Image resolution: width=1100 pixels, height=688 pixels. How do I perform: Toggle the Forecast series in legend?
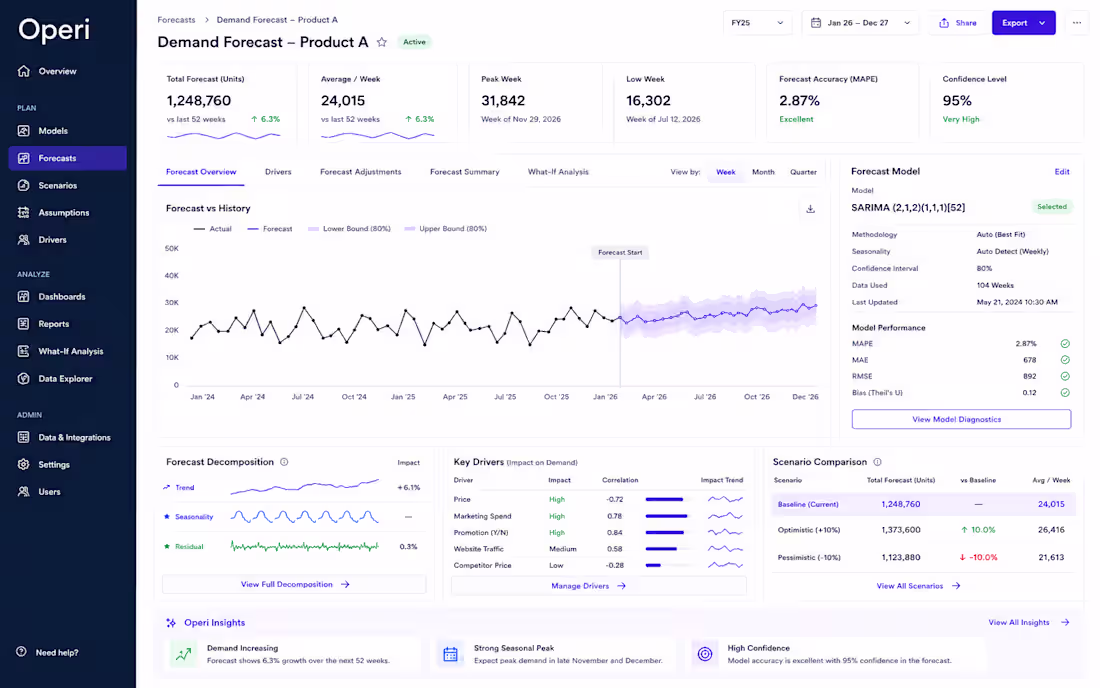click(270, 229)
